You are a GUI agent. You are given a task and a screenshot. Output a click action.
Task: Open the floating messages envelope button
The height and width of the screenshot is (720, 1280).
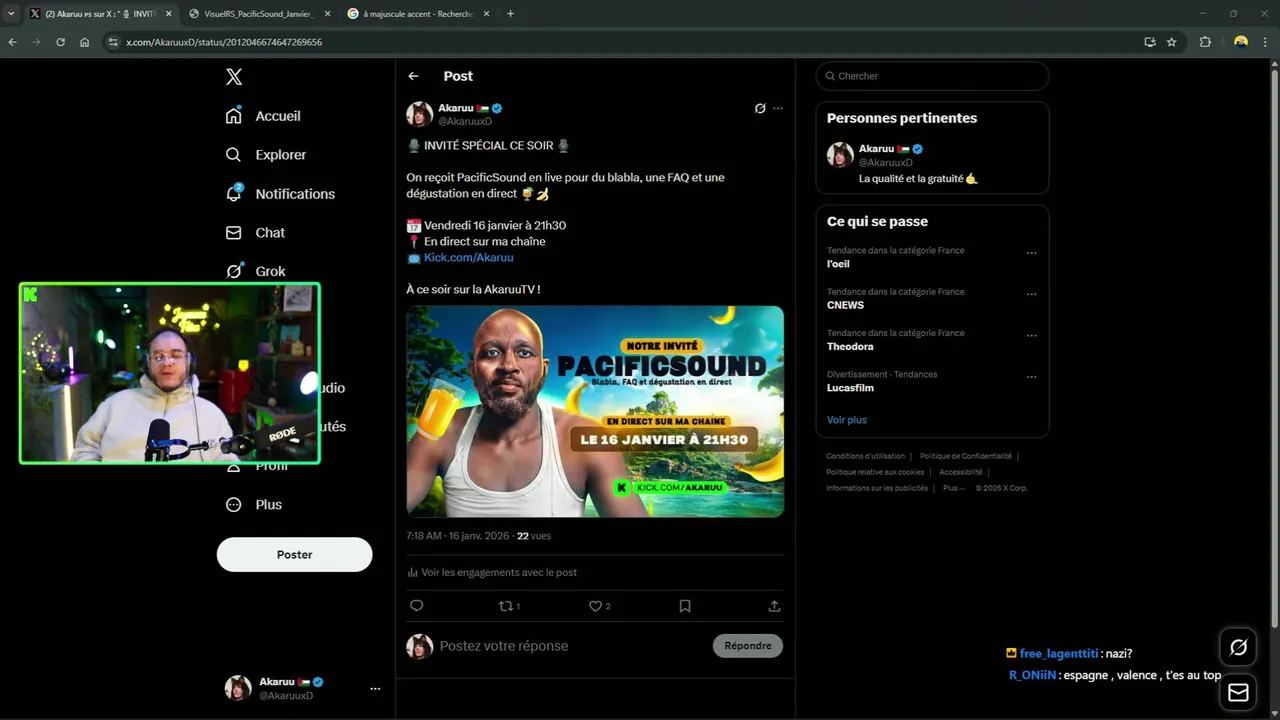(x=1238, y=692)
